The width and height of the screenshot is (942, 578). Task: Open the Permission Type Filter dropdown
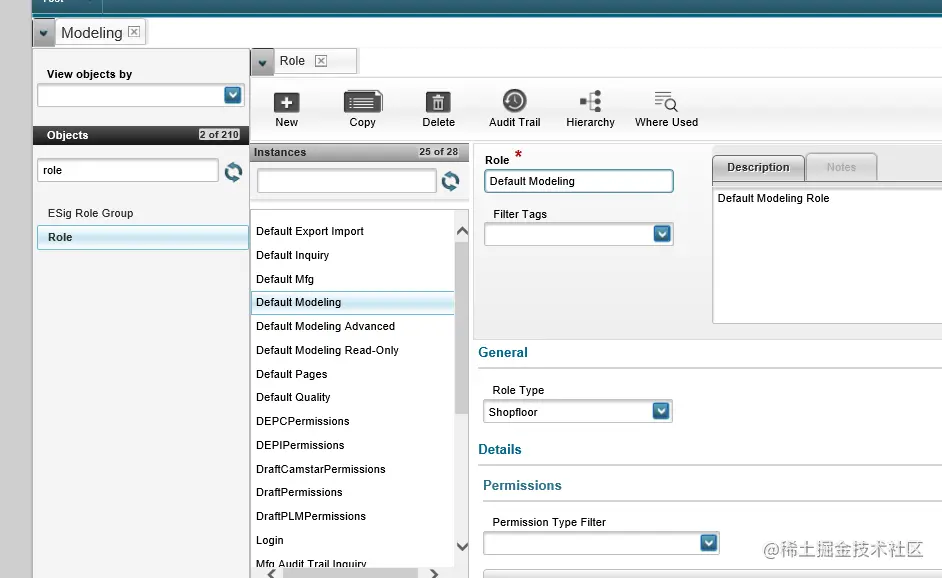[709, 543]
